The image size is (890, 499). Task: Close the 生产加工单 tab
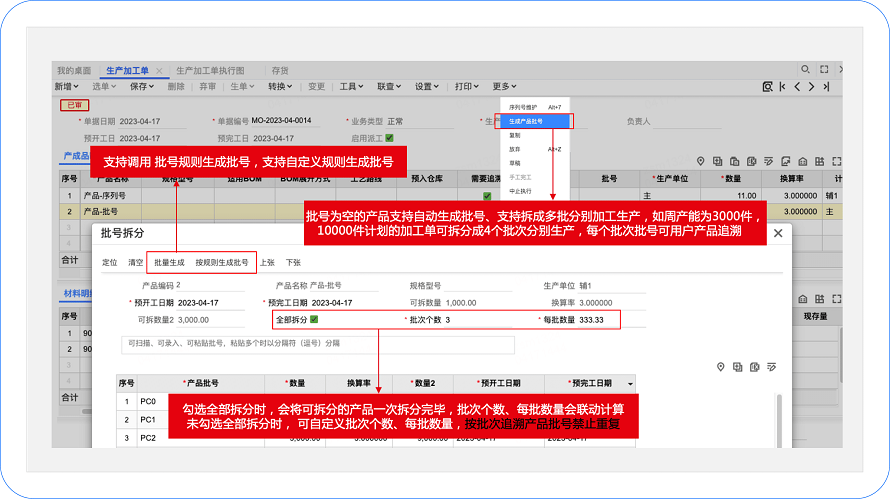coord(159,71)
